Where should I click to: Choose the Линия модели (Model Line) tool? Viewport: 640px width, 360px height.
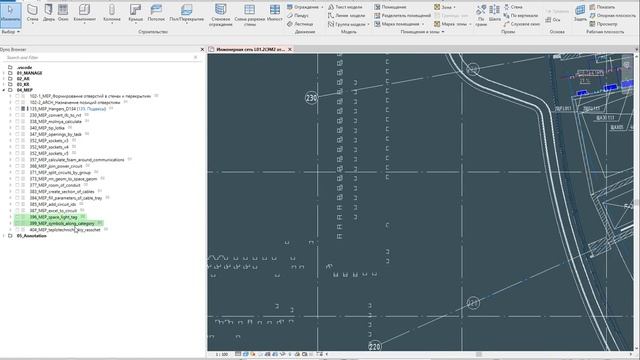coord(347,16)
